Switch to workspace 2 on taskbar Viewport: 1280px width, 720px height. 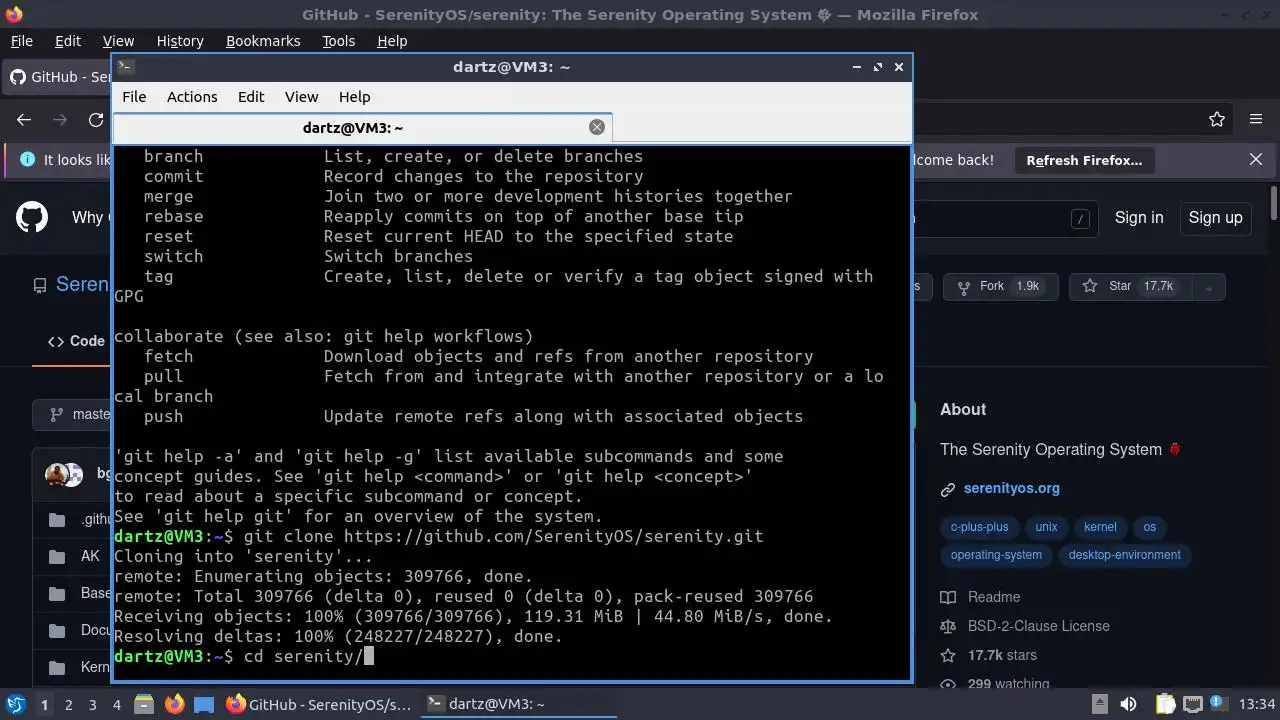click(x=68, y=705)
